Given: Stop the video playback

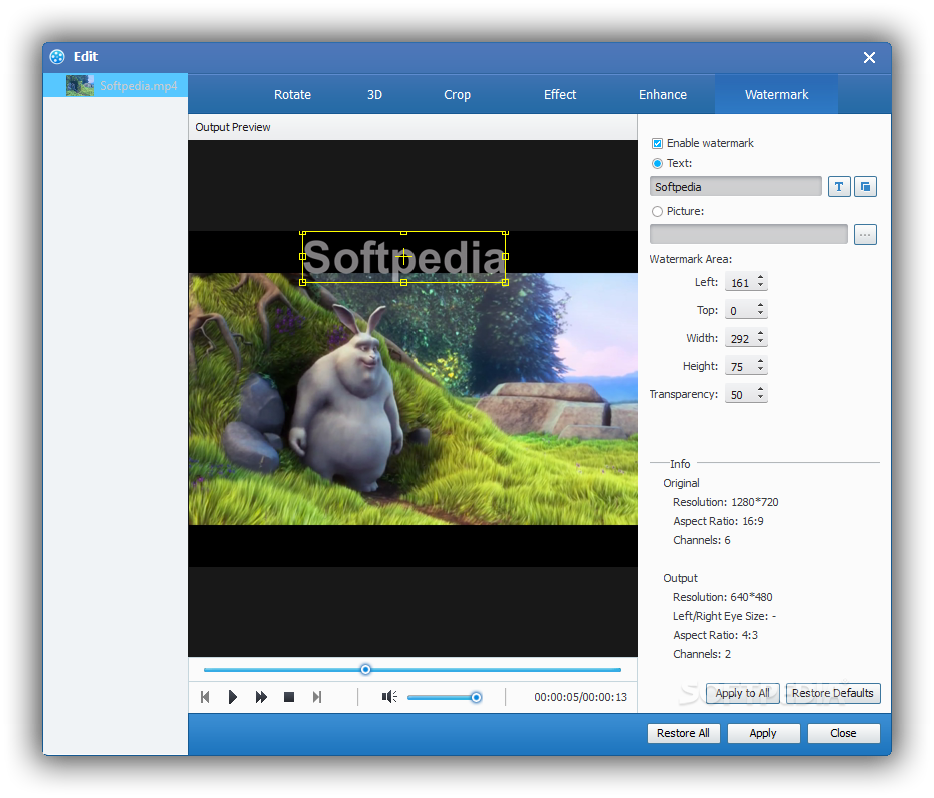Looking at the screenshot, I should (x=289, y=697).
